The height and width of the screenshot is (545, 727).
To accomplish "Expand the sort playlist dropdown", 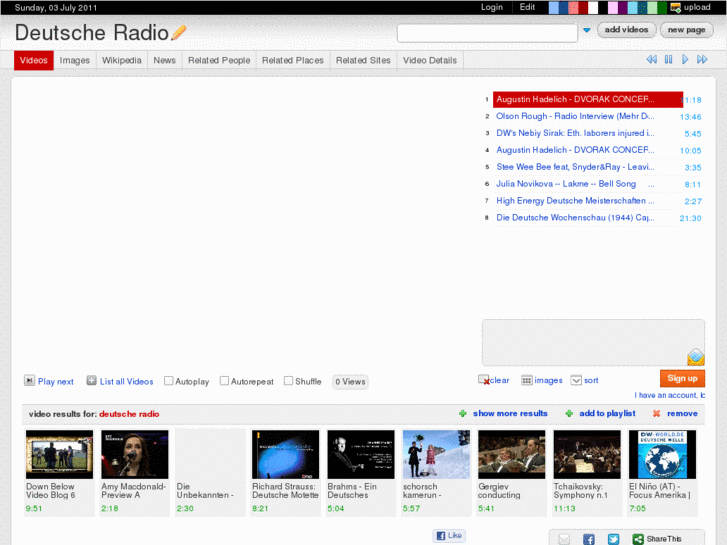I will [x=576, y=380].
